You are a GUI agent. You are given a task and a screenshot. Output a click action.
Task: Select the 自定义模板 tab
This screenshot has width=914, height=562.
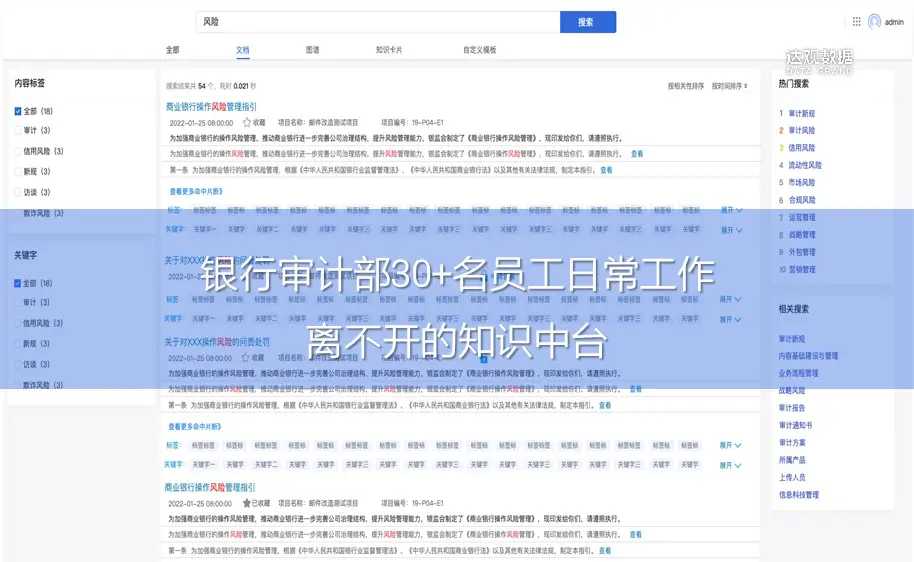(x=479, y=49)
